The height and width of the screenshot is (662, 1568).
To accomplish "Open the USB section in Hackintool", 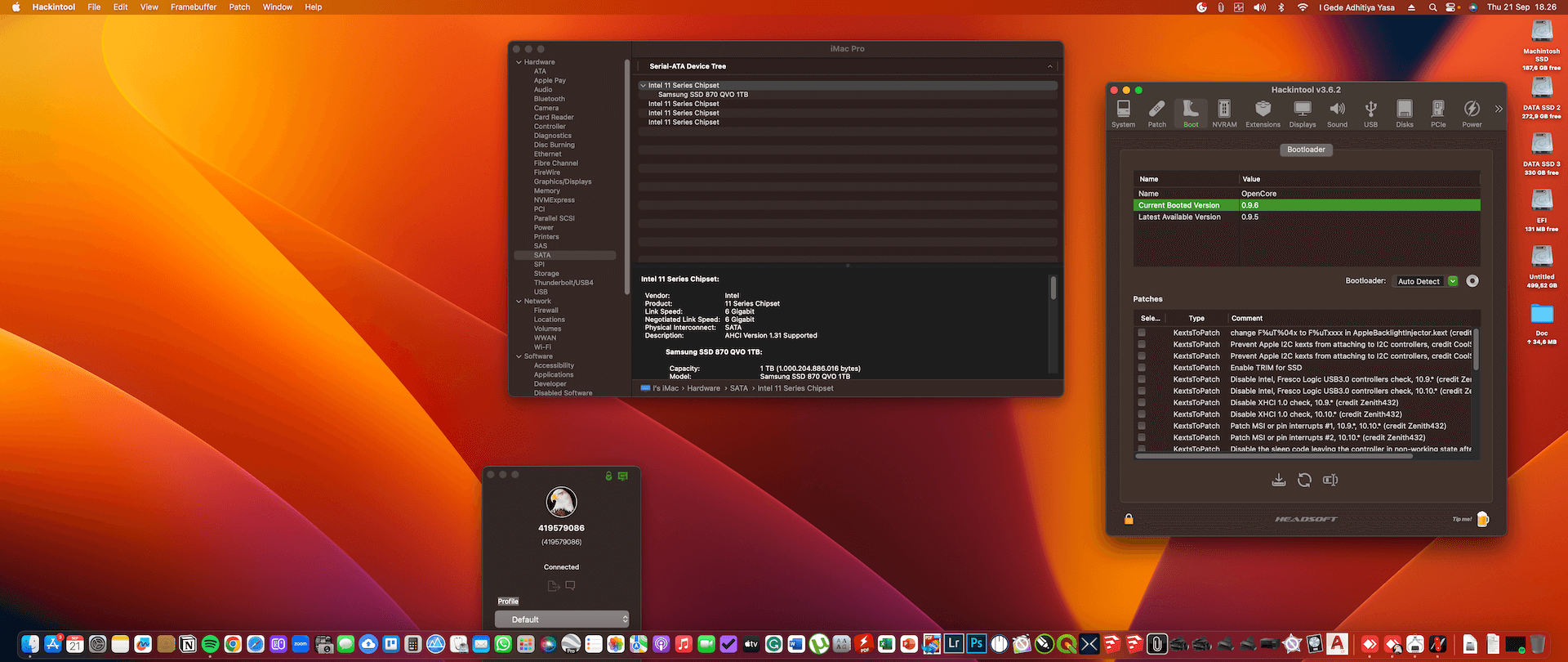I will (x=1370, y=114).
